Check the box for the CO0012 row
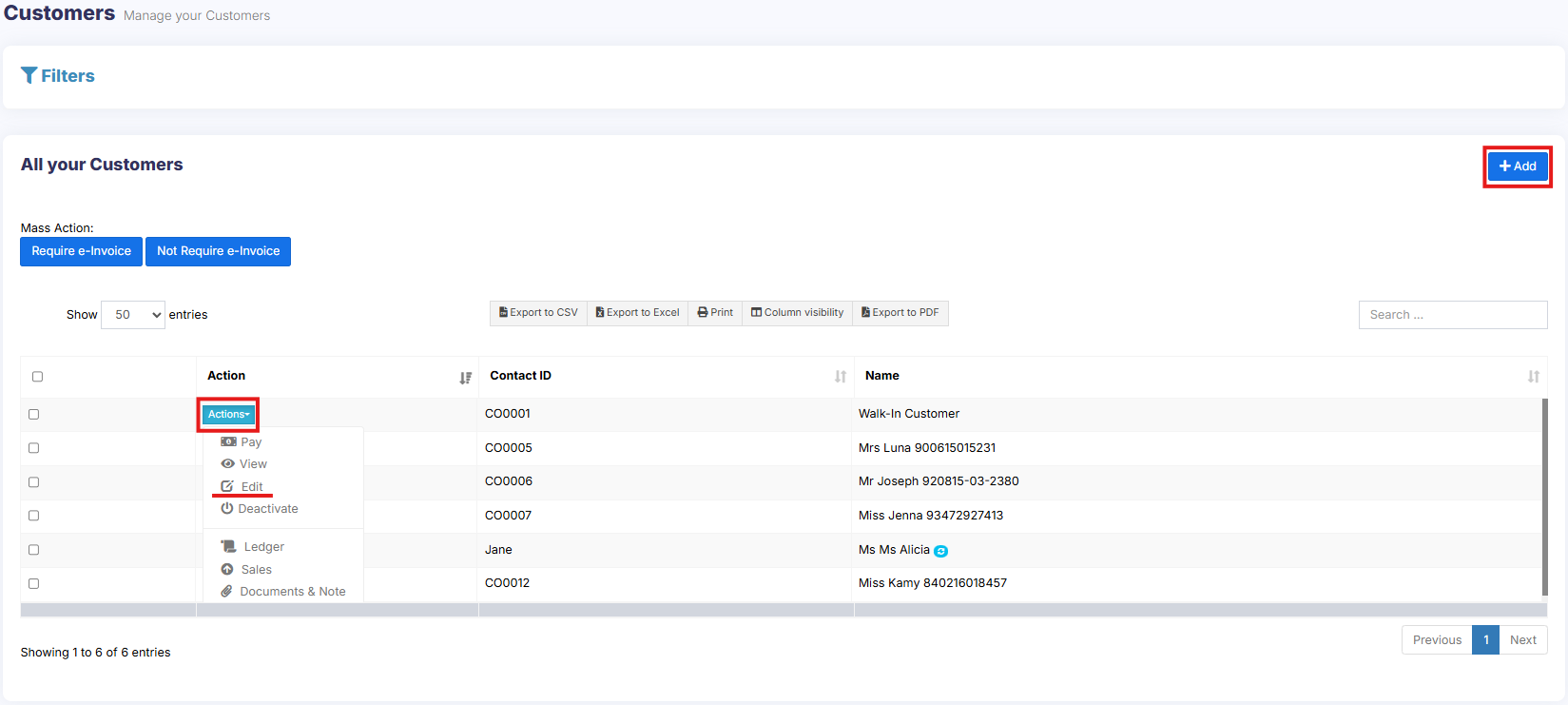1568x705 pixels. tap(34, 584)
